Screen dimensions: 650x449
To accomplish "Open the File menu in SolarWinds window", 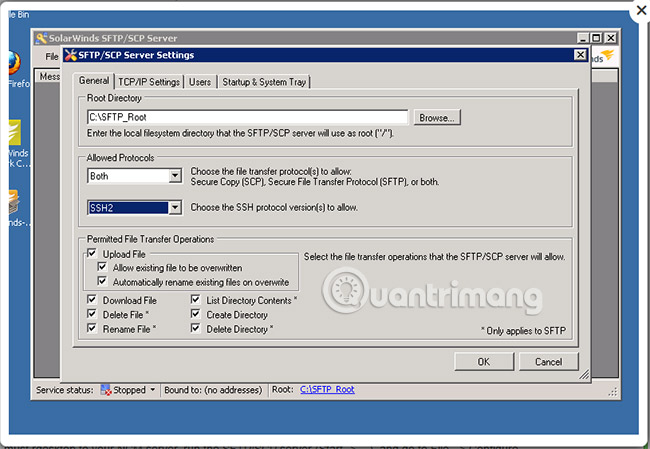I will 52,56.
